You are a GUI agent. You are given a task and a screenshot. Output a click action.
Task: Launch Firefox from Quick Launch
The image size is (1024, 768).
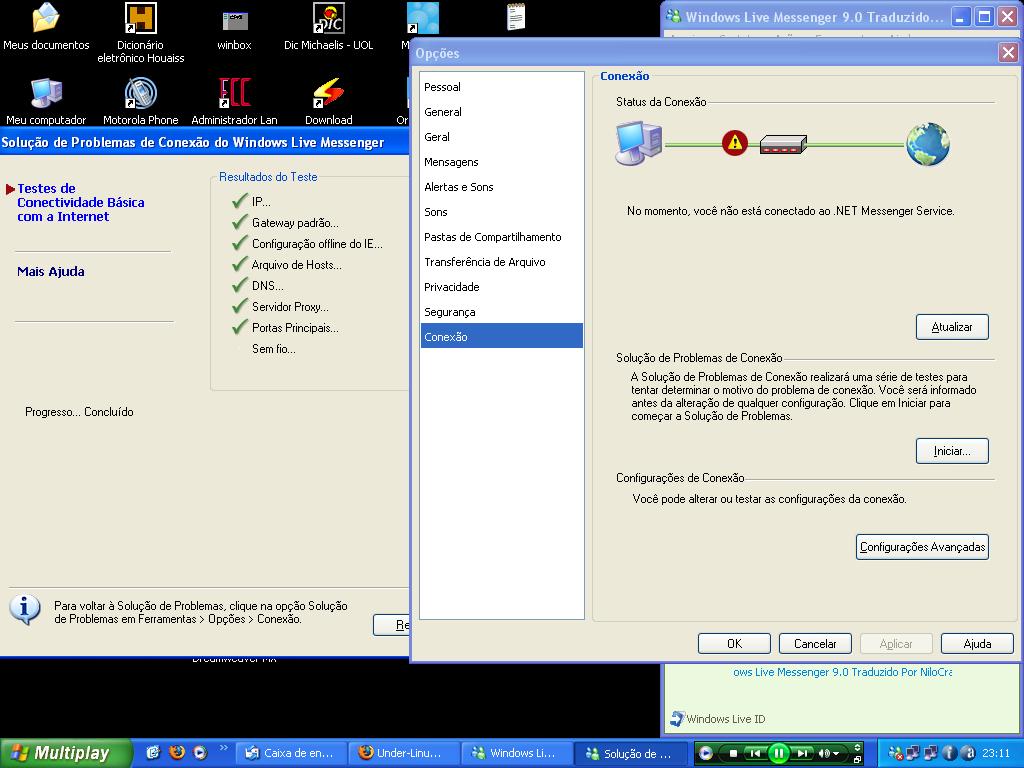(176, 752)
